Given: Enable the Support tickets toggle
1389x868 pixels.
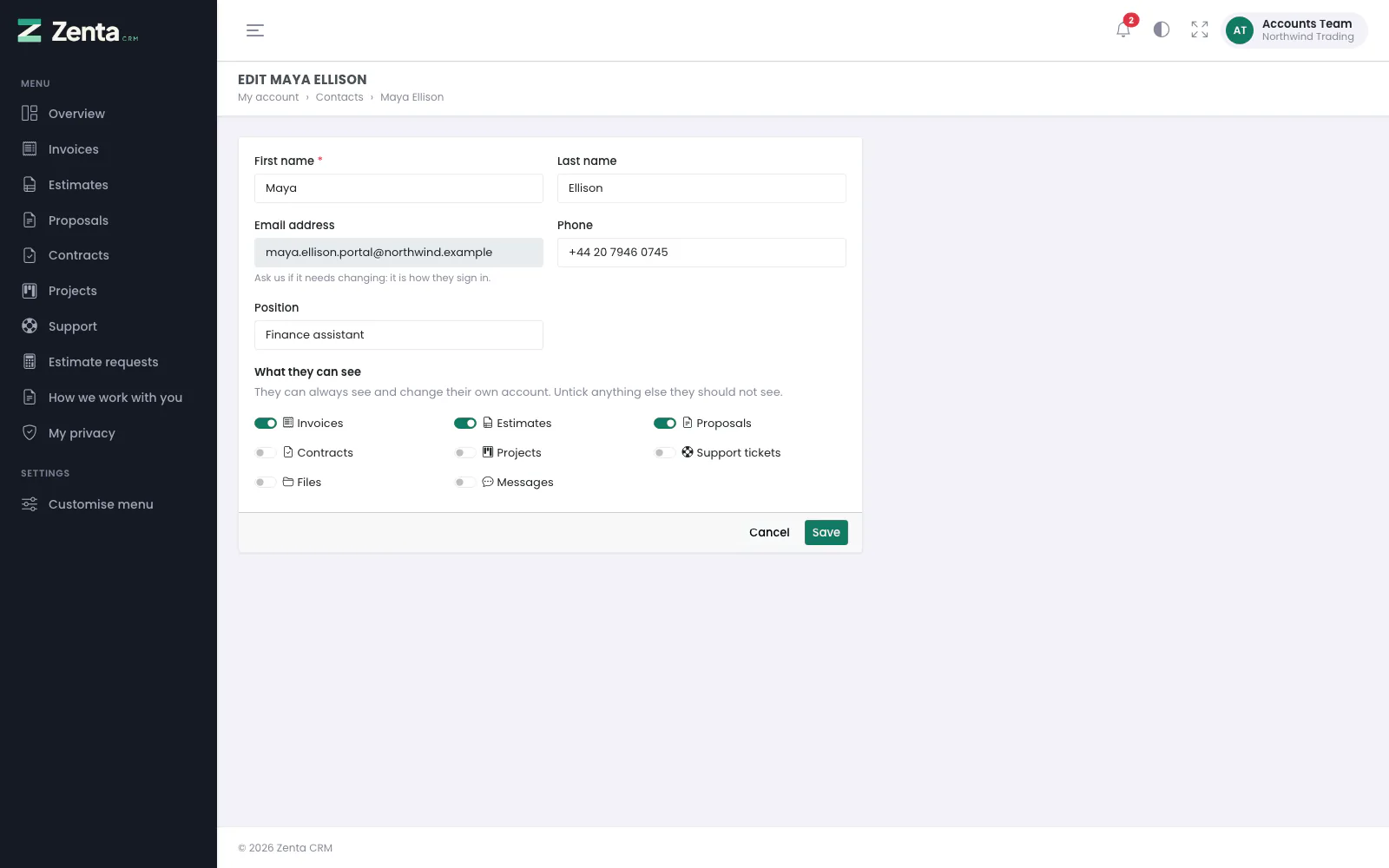Looking at the screenshot, I should click(665, 453).
